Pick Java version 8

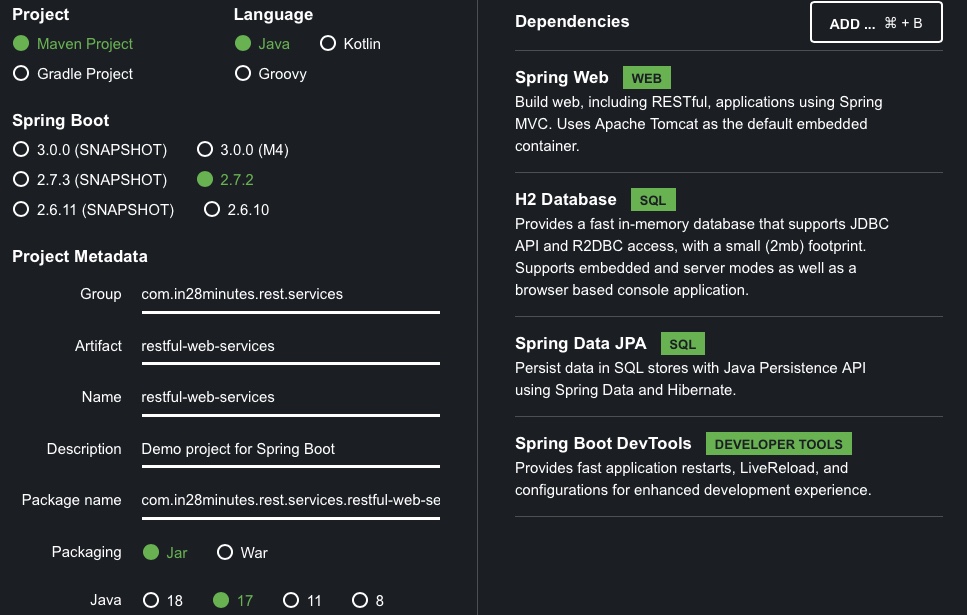(x=360, y=600)
